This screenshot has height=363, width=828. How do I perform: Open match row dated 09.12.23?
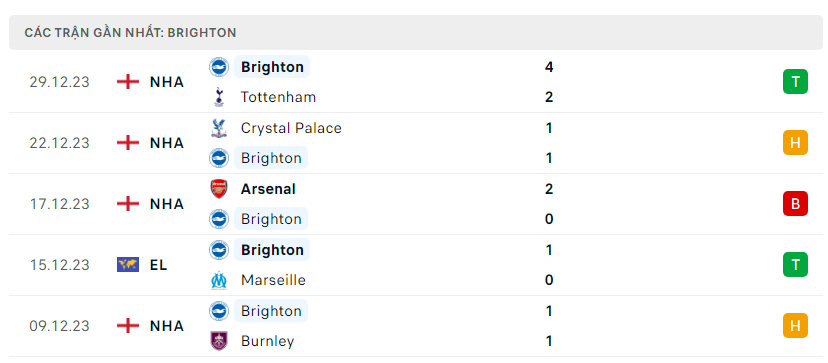tap(416, 326)
